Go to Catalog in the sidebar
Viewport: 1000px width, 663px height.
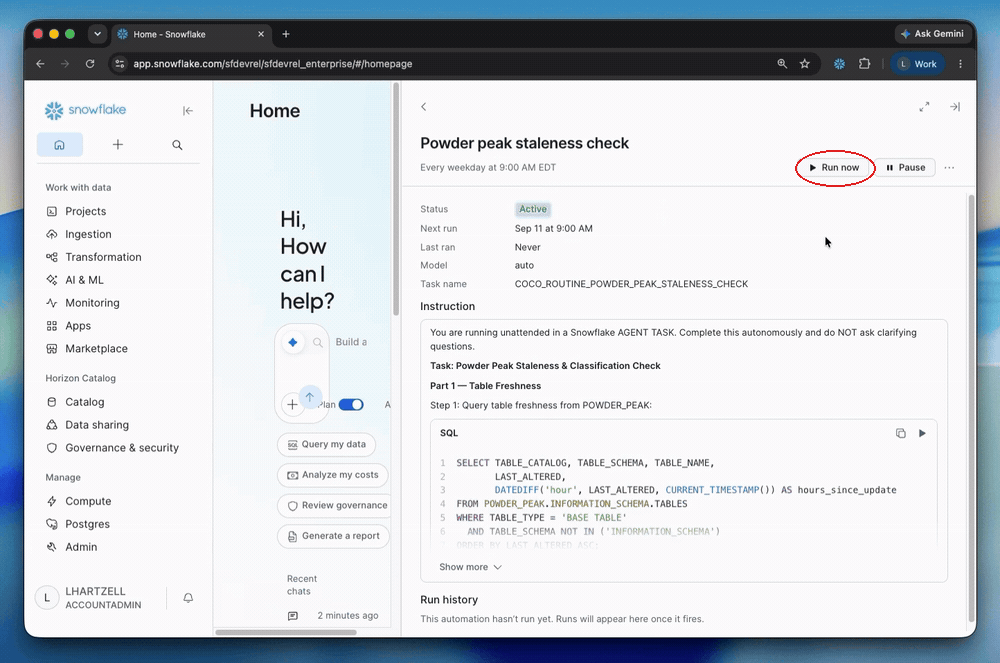click(84, 402)
